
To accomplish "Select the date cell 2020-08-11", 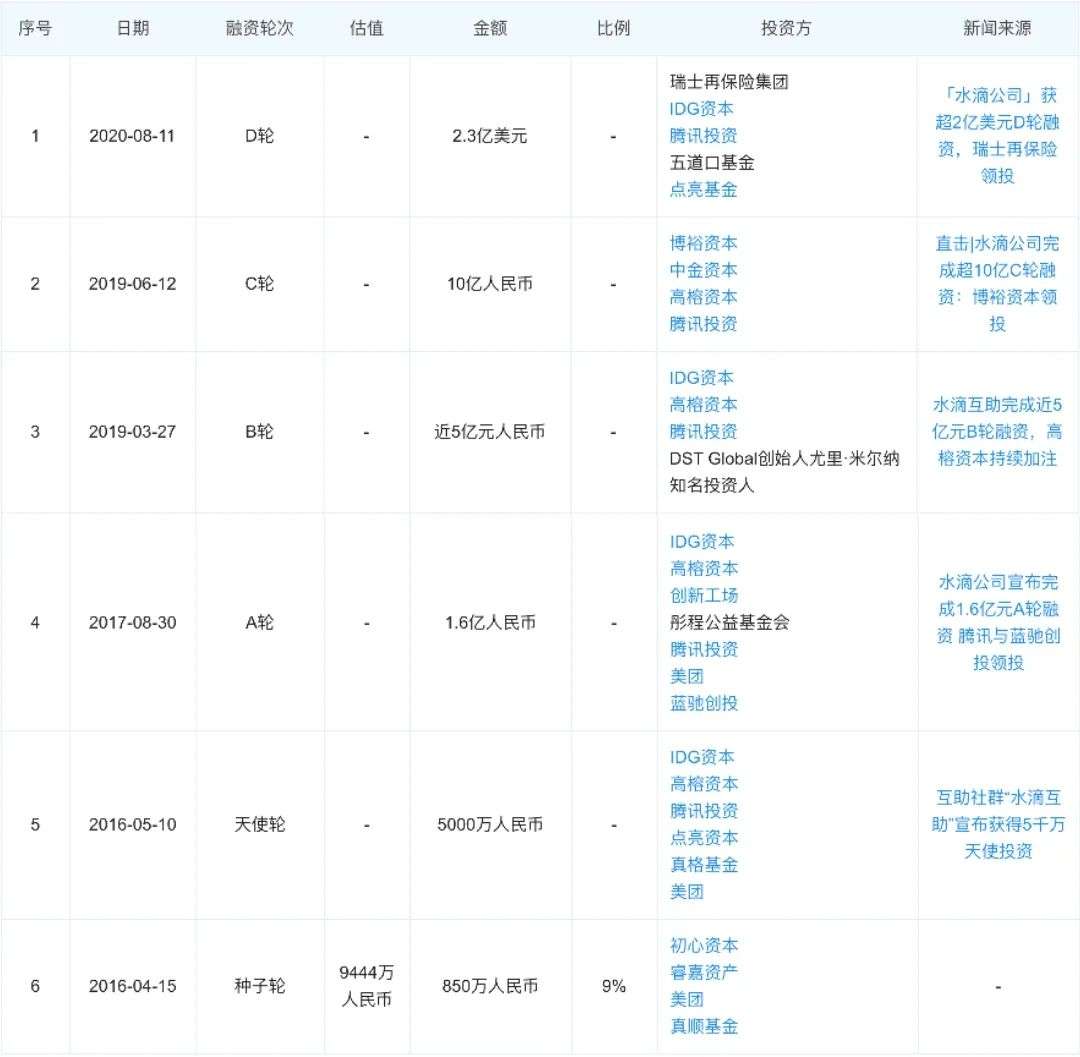I will [x=132, y=136].
